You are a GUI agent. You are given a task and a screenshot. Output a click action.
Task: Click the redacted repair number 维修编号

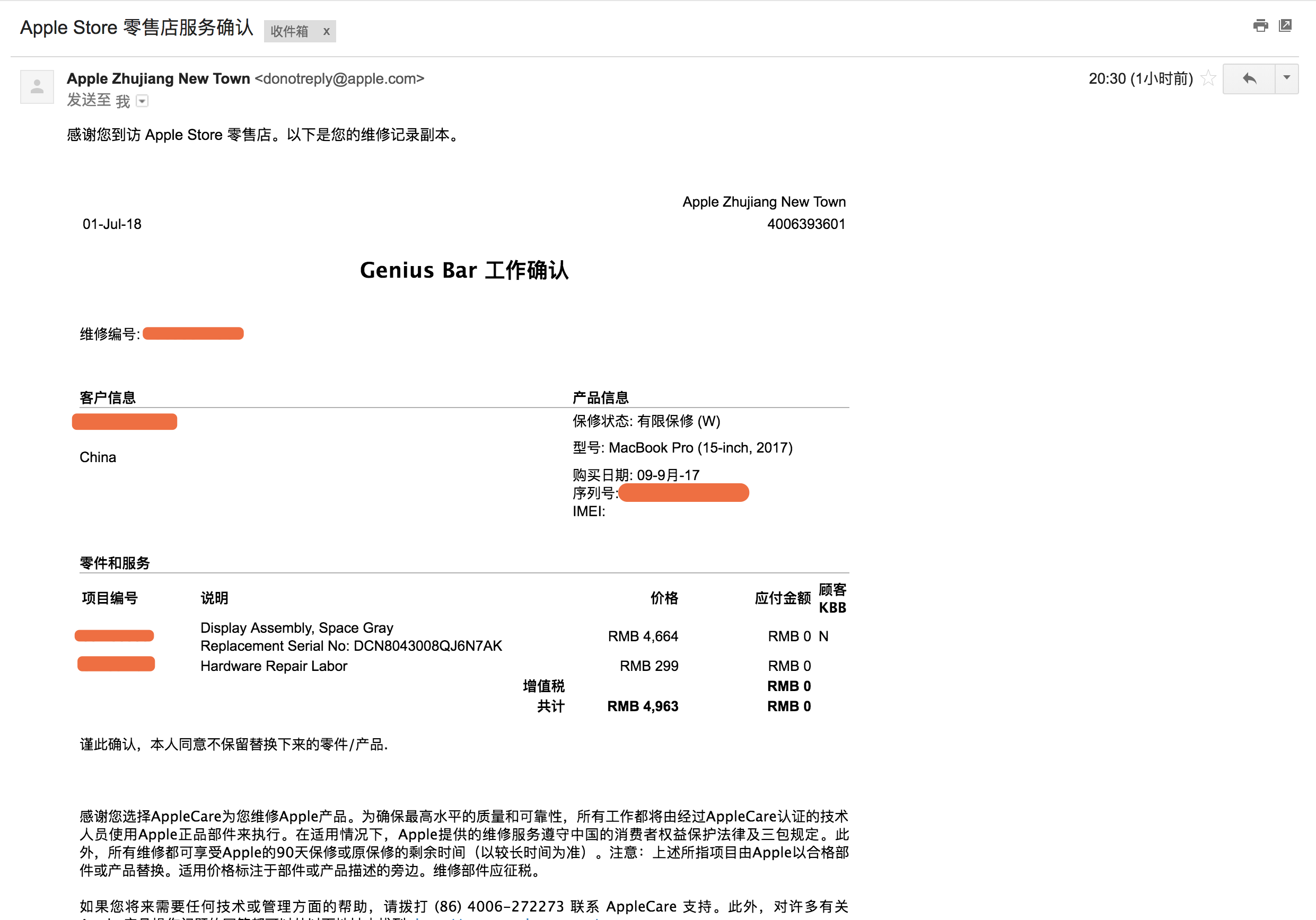[193, 333]
